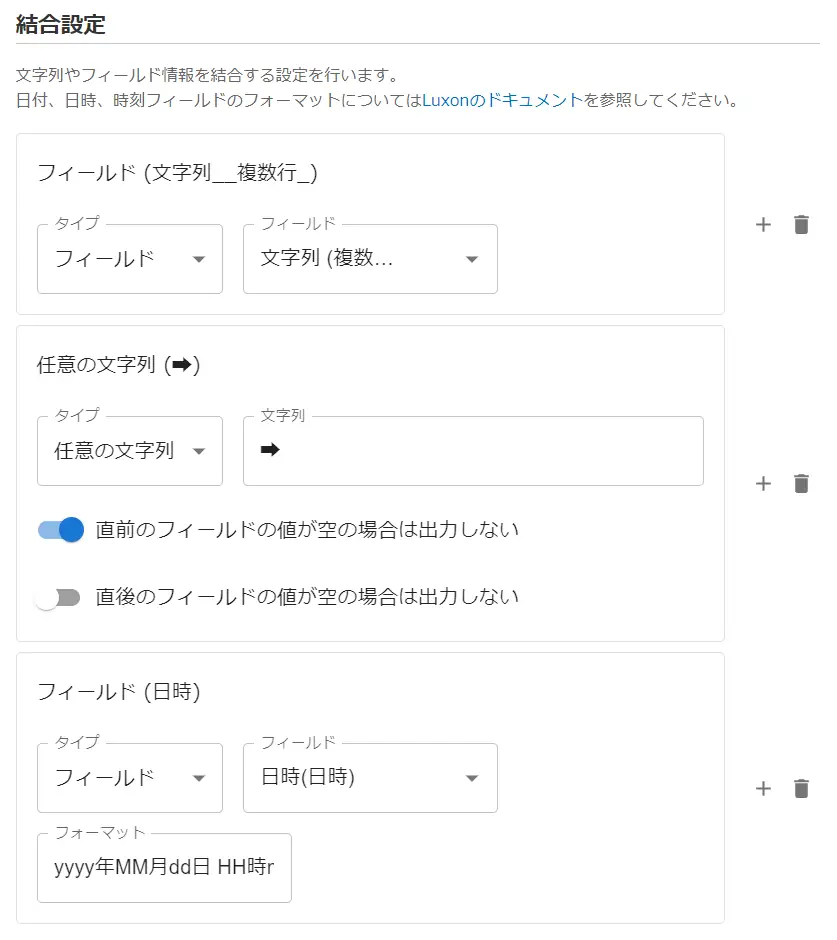Image resolution: width=837 pixels, height=940 pixels.
Task: Open the 任意の文字列 type dropdown
Action: click(x=129, y=451)
